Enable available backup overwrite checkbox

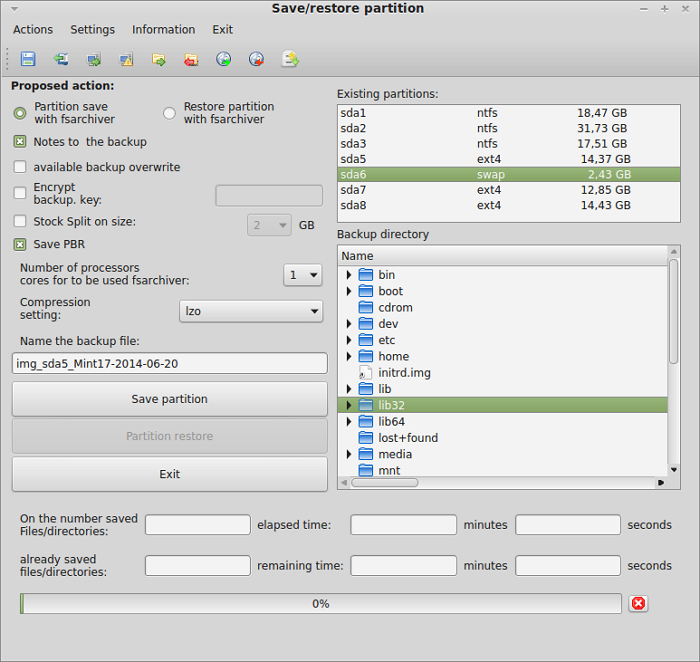click(20, 167)
